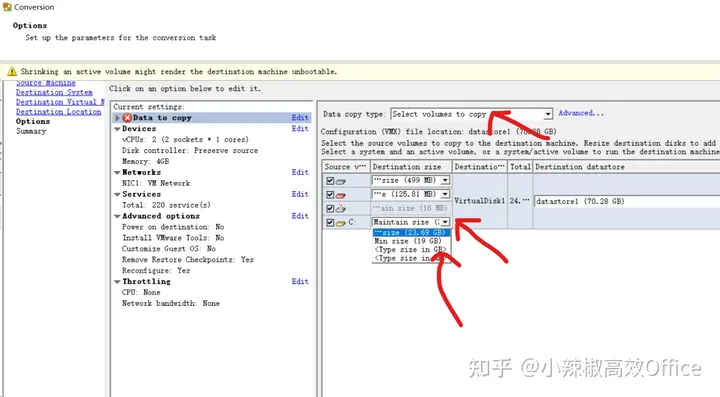Open the Data copy type dropdown
Screen dimensions: 720x397
pos(548,114)
